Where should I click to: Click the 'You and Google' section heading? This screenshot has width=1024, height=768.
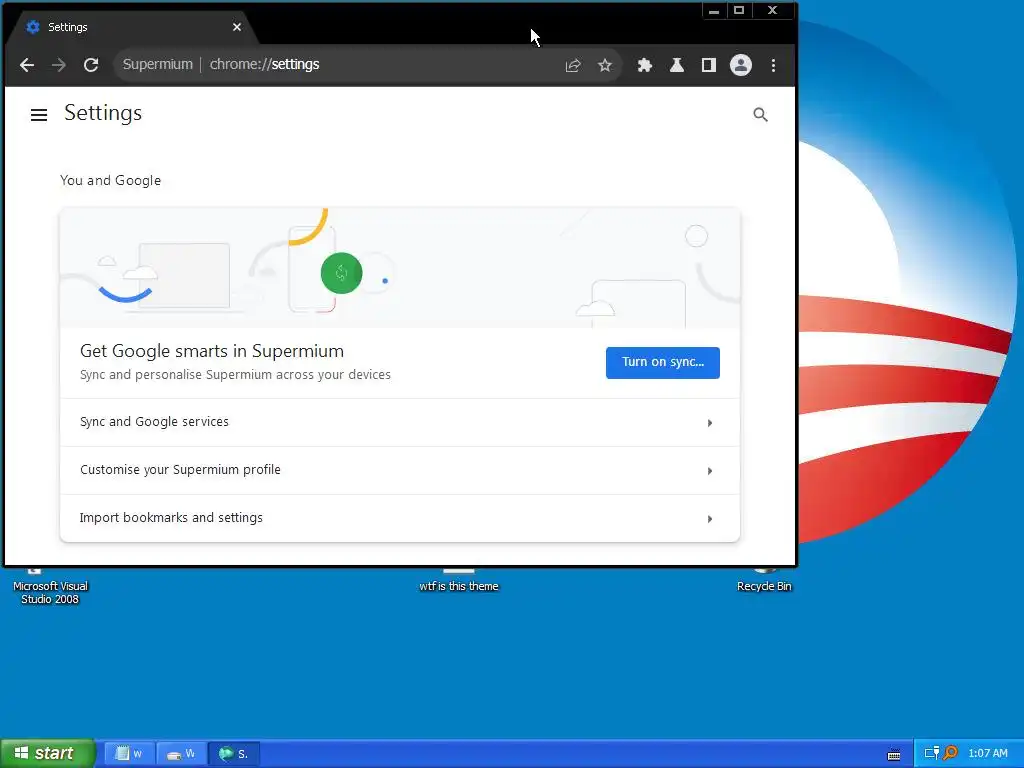[x=110, y=180]
